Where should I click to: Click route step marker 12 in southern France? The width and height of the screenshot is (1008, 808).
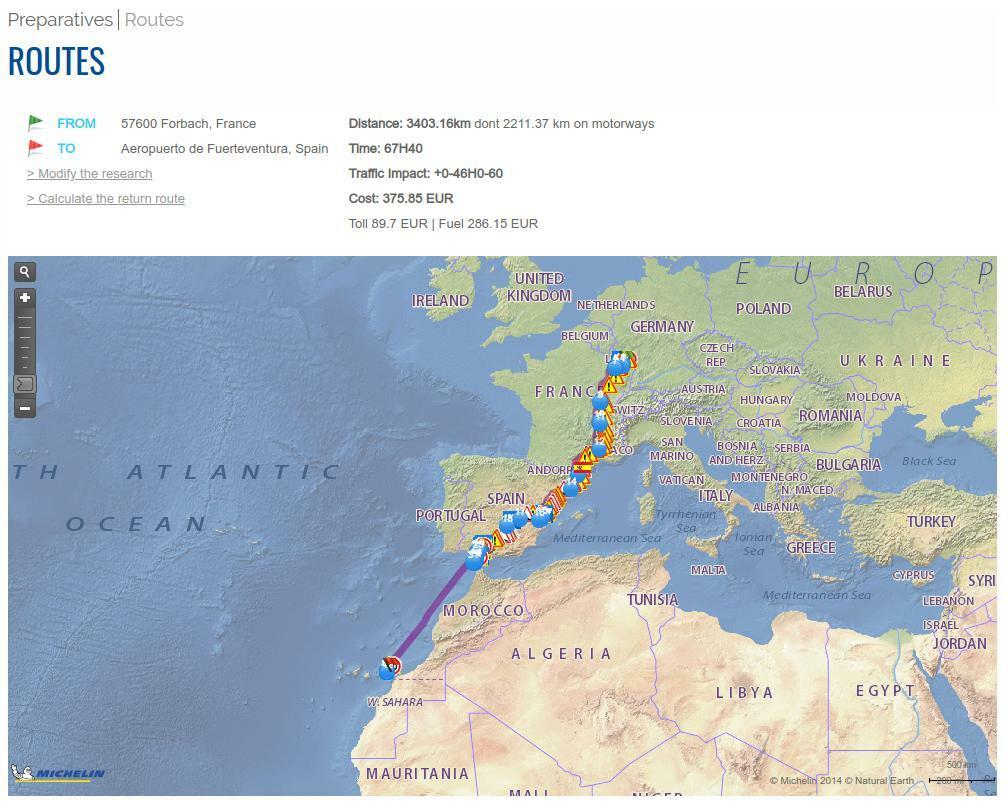pyautogui.click(x=598, y=450)
